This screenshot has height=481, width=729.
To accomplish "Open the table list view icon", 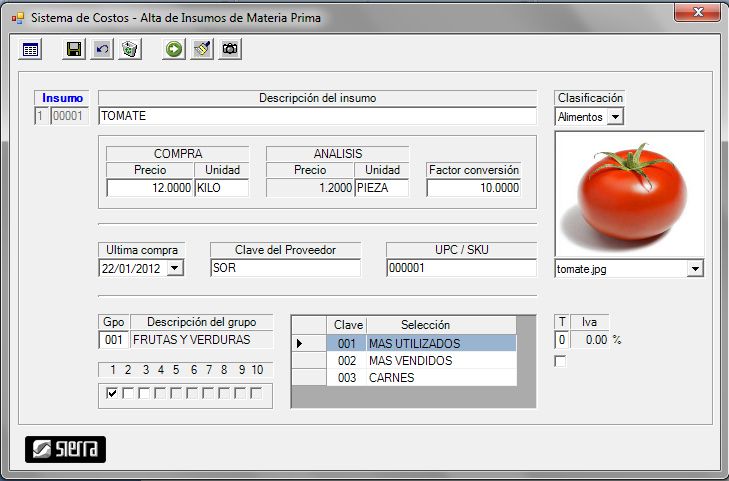I will pyautogui.click(x=31, y=49).
